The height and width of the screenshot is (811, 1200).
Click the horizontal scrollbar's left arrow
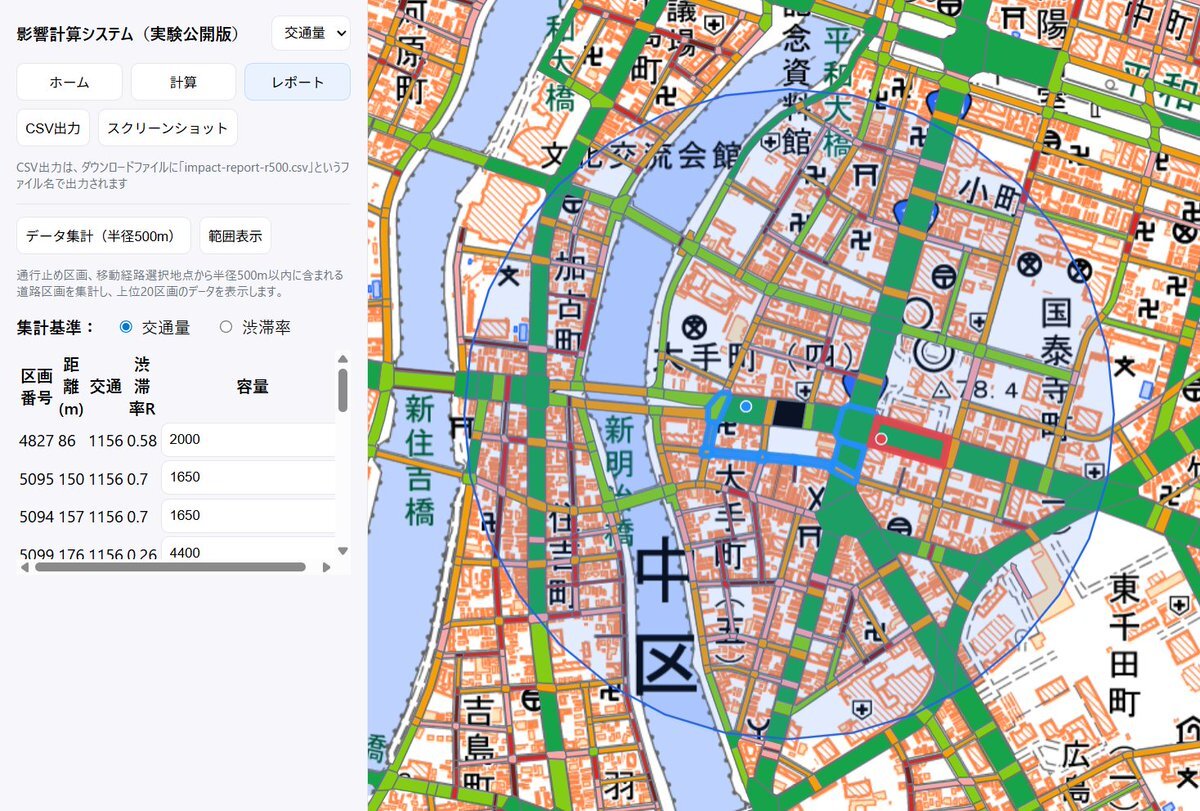pos(24,567)
